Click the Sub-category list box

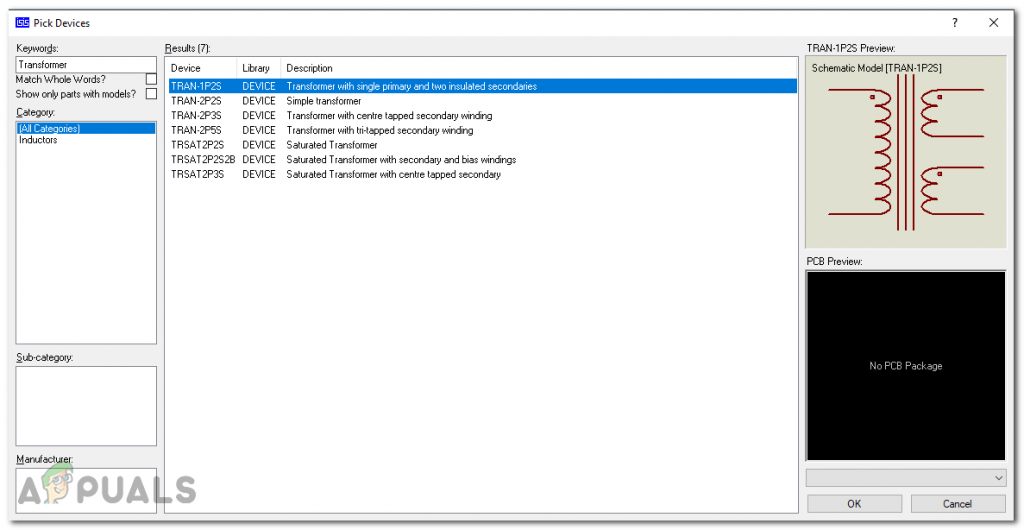point(86,405)
